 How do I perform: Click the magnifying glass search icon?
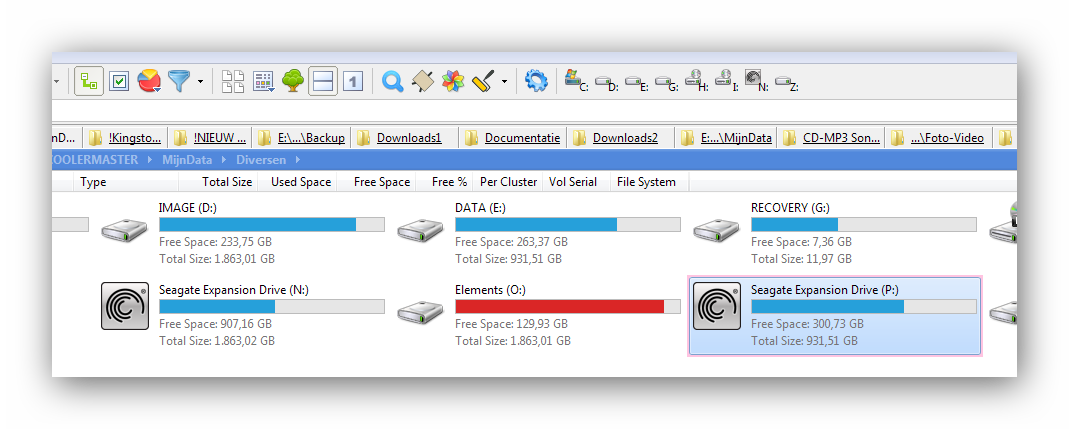click(392, 82)
